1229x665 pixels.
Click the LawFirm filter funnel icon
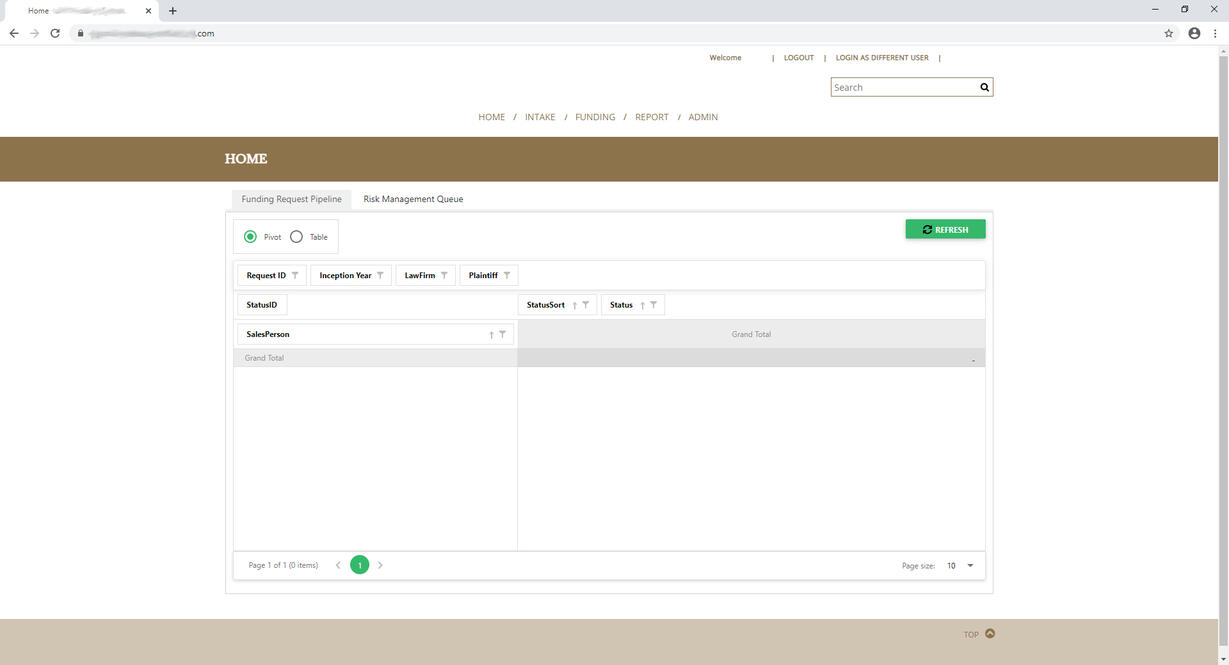click(x=444, y=276)
